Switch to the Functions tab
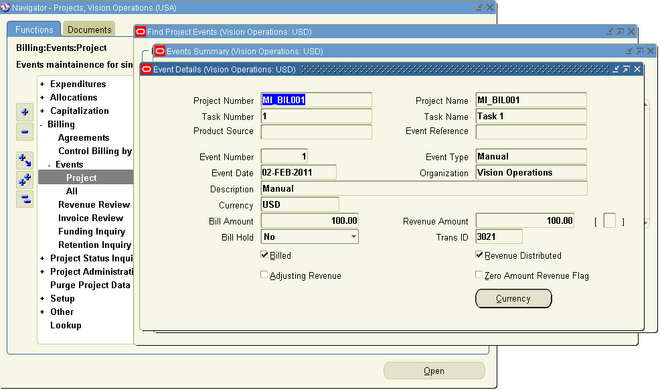 point(34,29)
